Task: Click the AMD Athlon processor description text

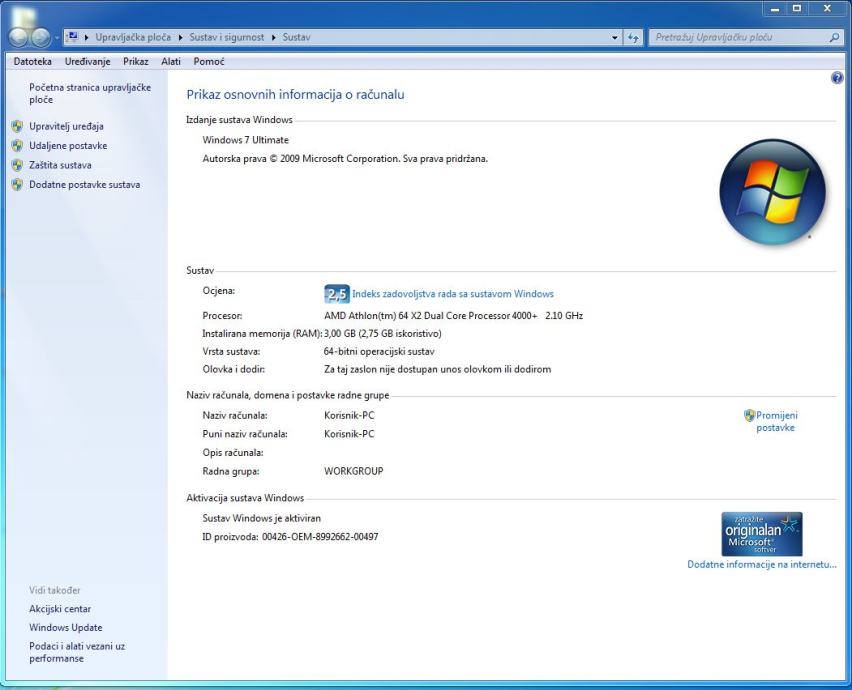Action: click(453, 316)
